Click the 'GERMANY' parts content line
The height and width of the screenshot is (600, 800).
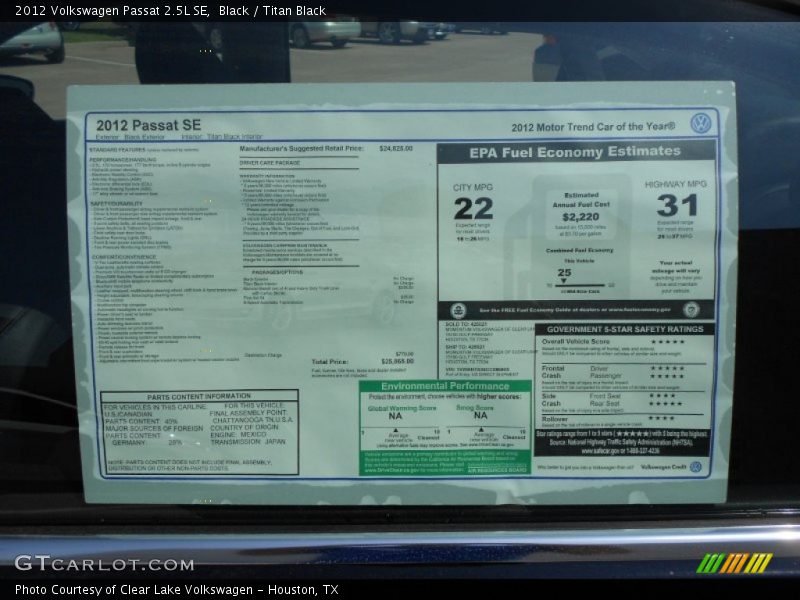[147, 443]
